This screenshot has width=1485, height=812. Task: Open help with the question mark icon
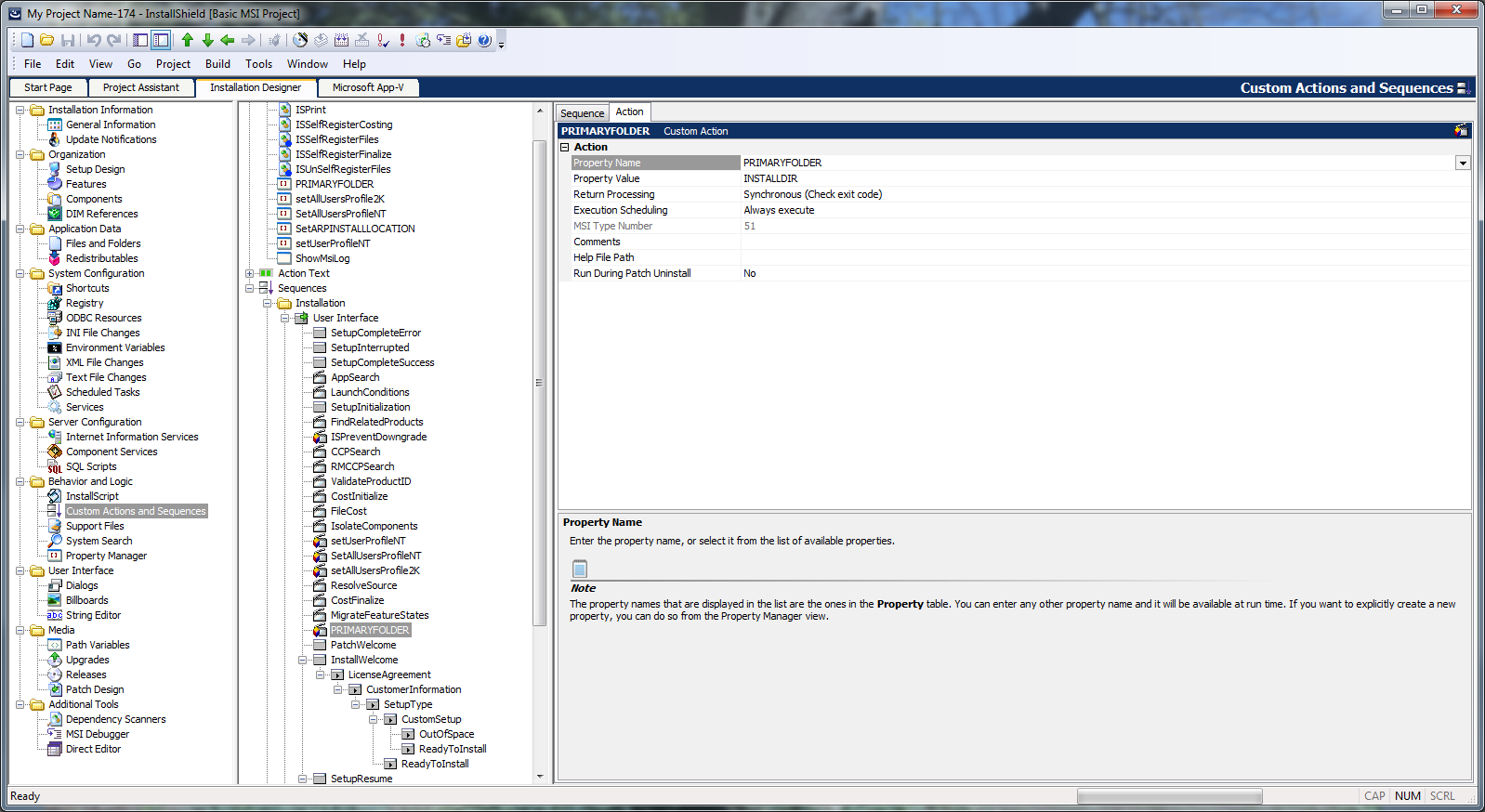click(484, 40)
